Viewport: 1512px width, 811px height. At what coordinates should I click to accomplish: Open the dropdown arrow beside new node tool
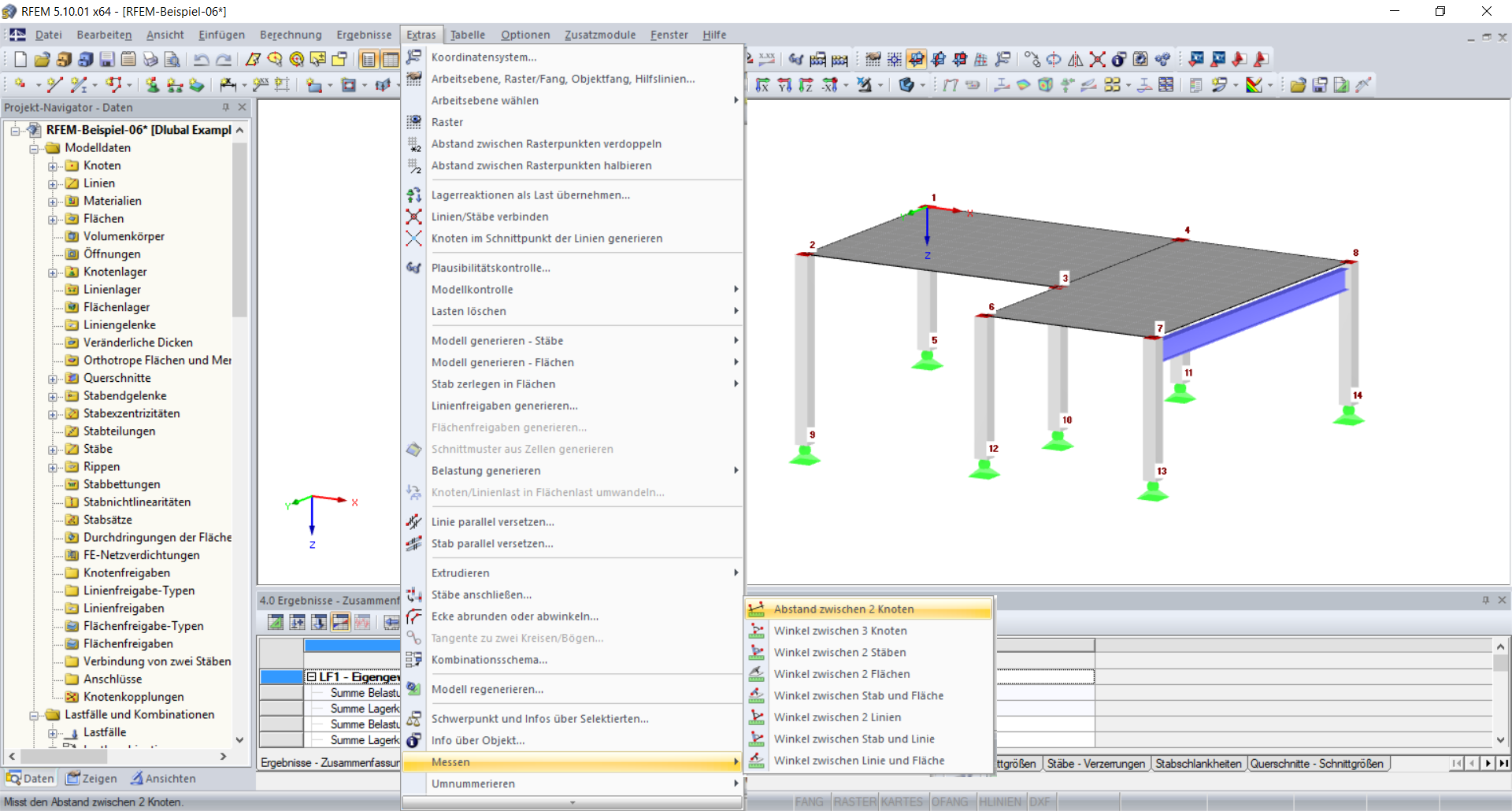(37, 85)
